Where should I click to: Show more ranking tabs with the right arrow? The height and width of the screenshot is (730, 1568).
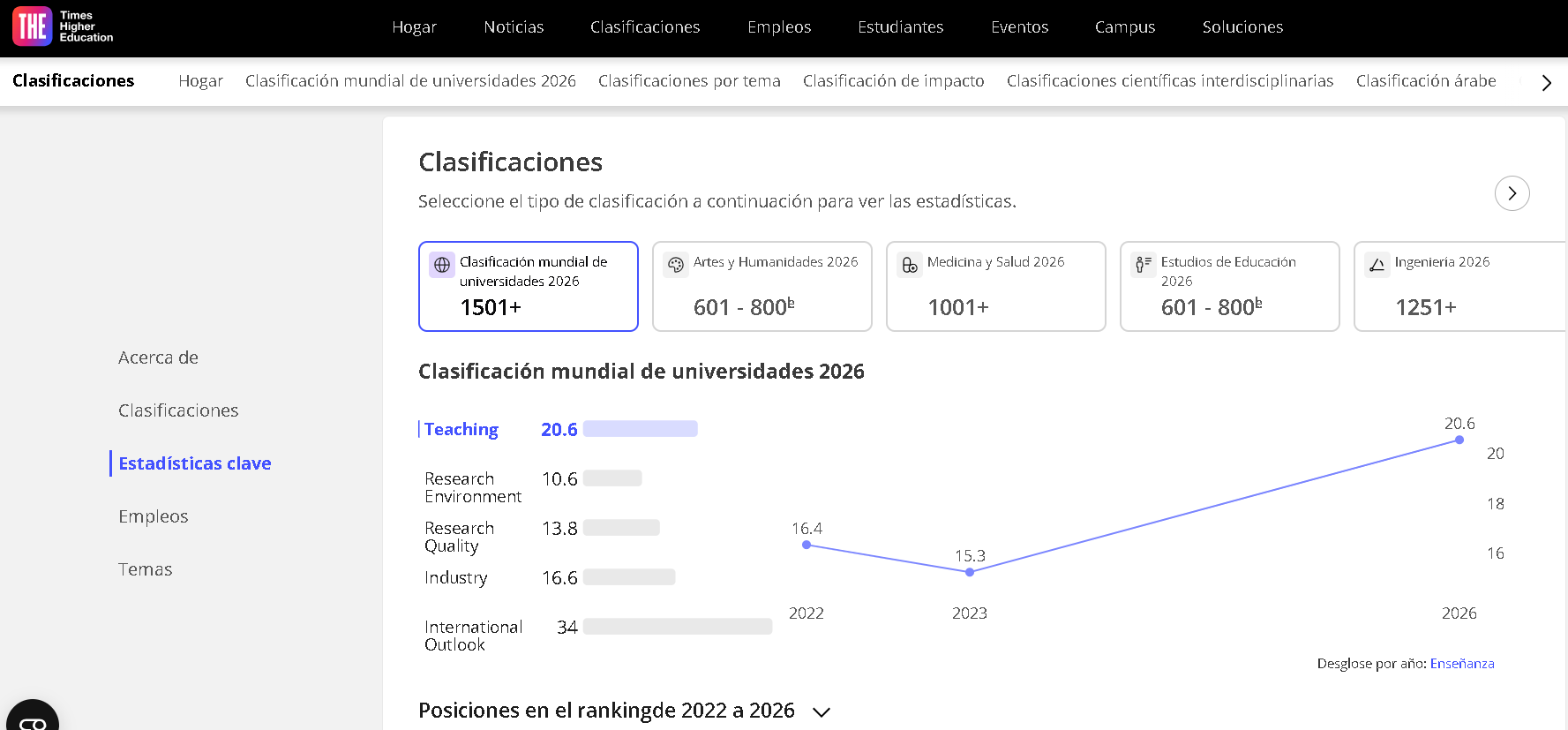(x=1546, y=82)
